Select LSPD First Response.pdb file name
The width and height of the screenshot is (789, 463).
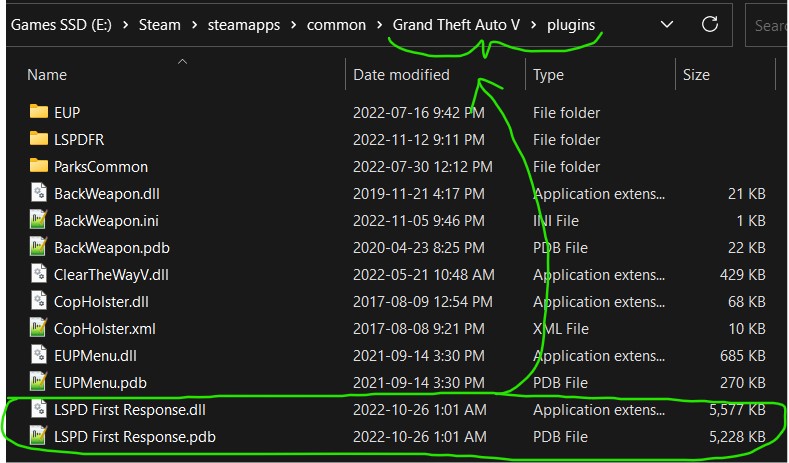(135, 437)
